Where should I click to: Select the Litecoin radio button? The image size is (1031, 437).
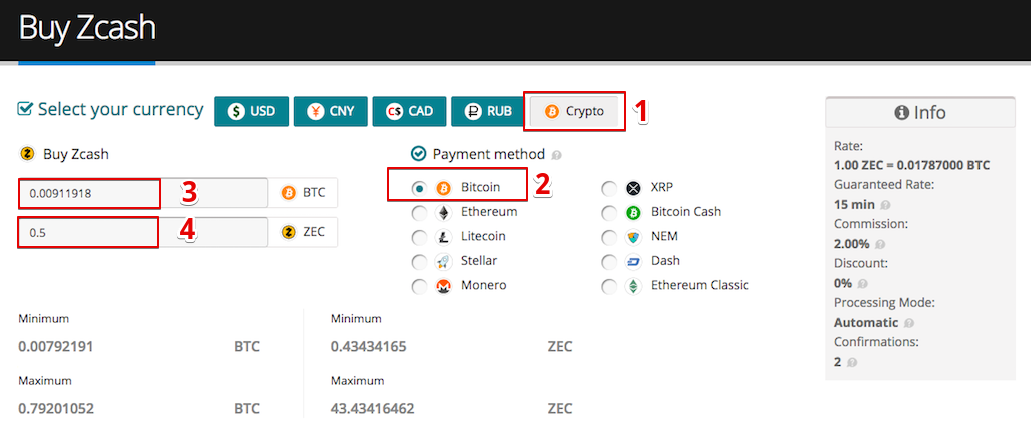click(419, 238)
